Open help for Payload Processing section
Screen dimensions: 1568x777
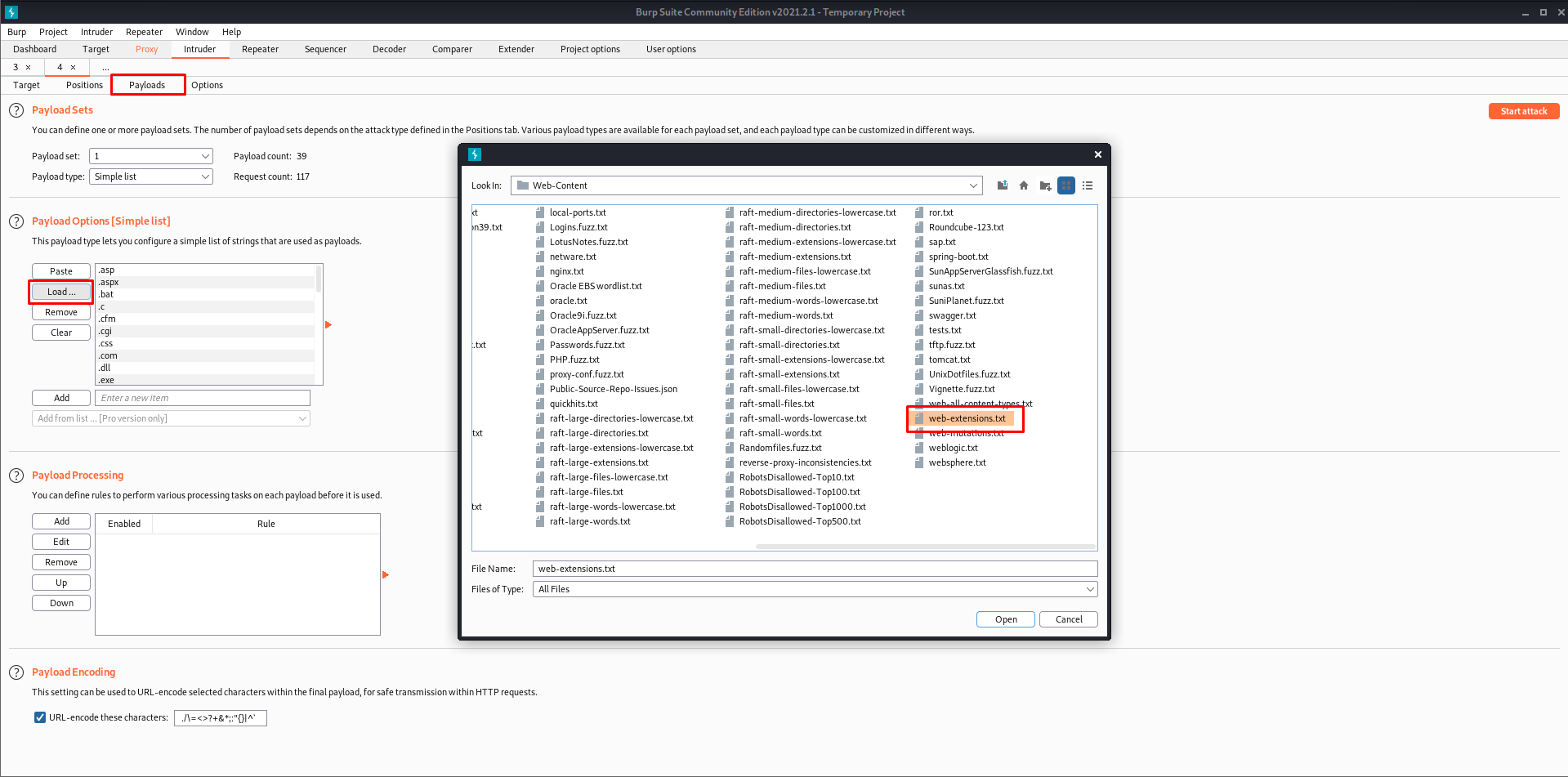(x=16, y=476)
